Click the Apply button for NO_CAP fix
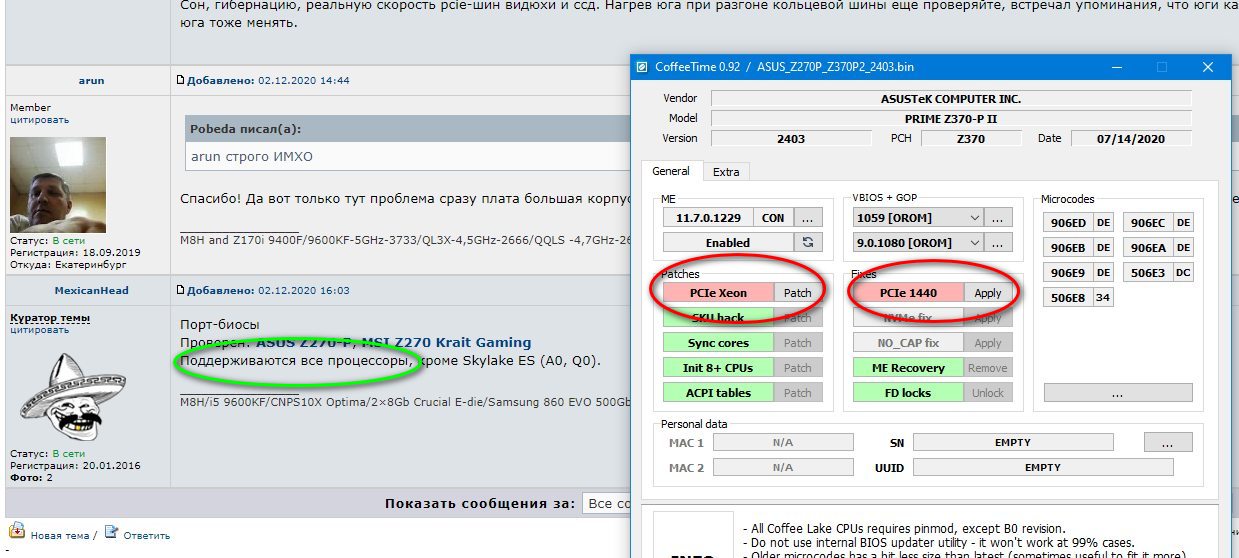Viewport: 1239px width, 558px height. tap(987, 343)
